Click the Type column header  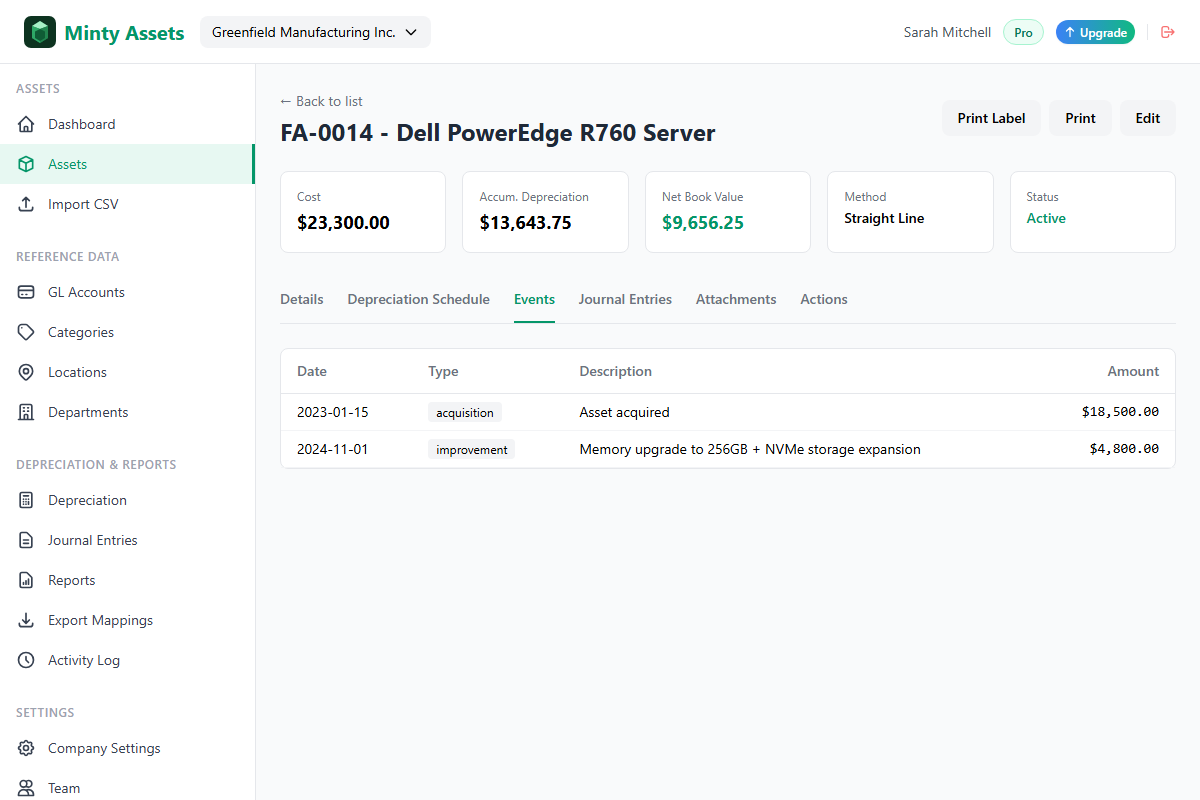pos(443,371)
